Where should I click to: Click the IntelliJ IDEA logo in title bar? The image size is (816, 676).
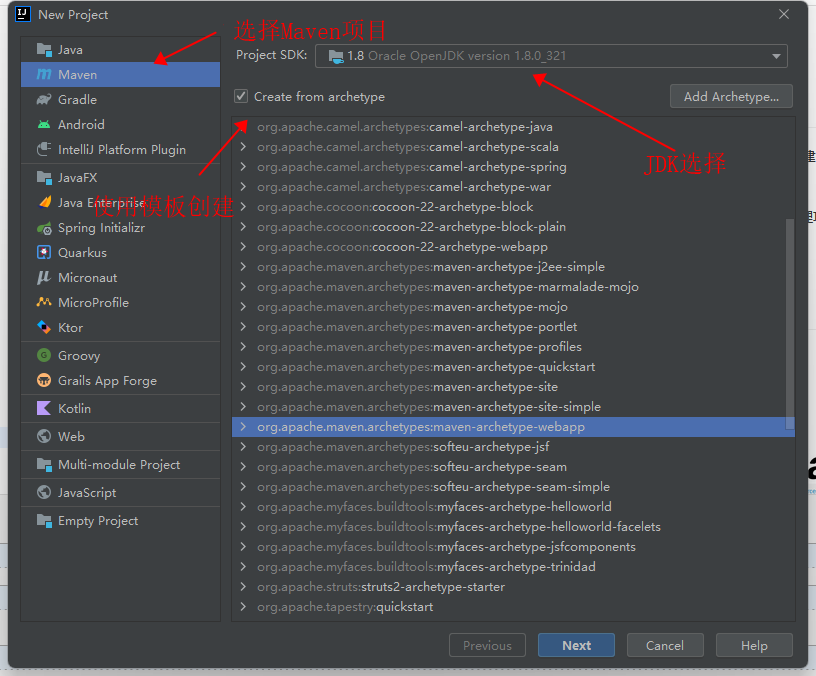[23, 14]
